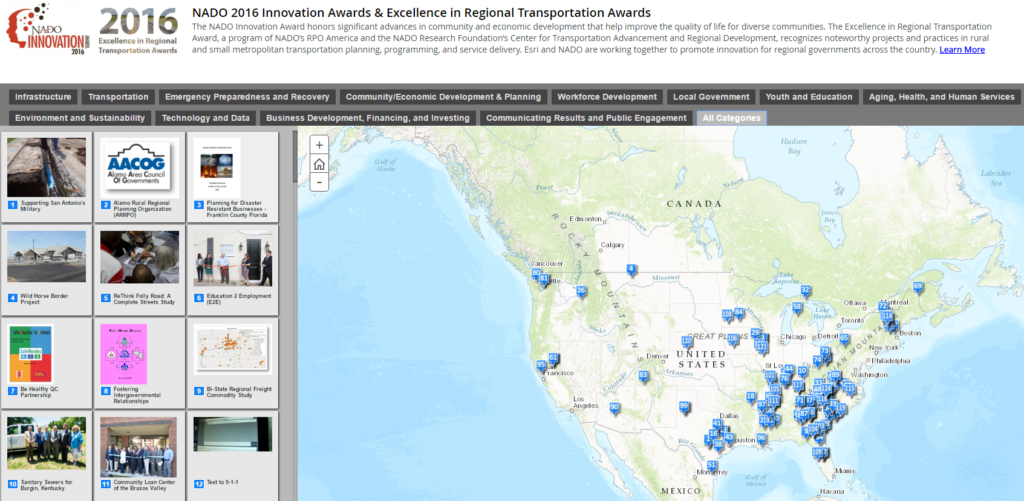The width and height of the screenshot is (1024, 501).
Task: Select map marker 90 near Los Angeles
Action: [614, 408]
